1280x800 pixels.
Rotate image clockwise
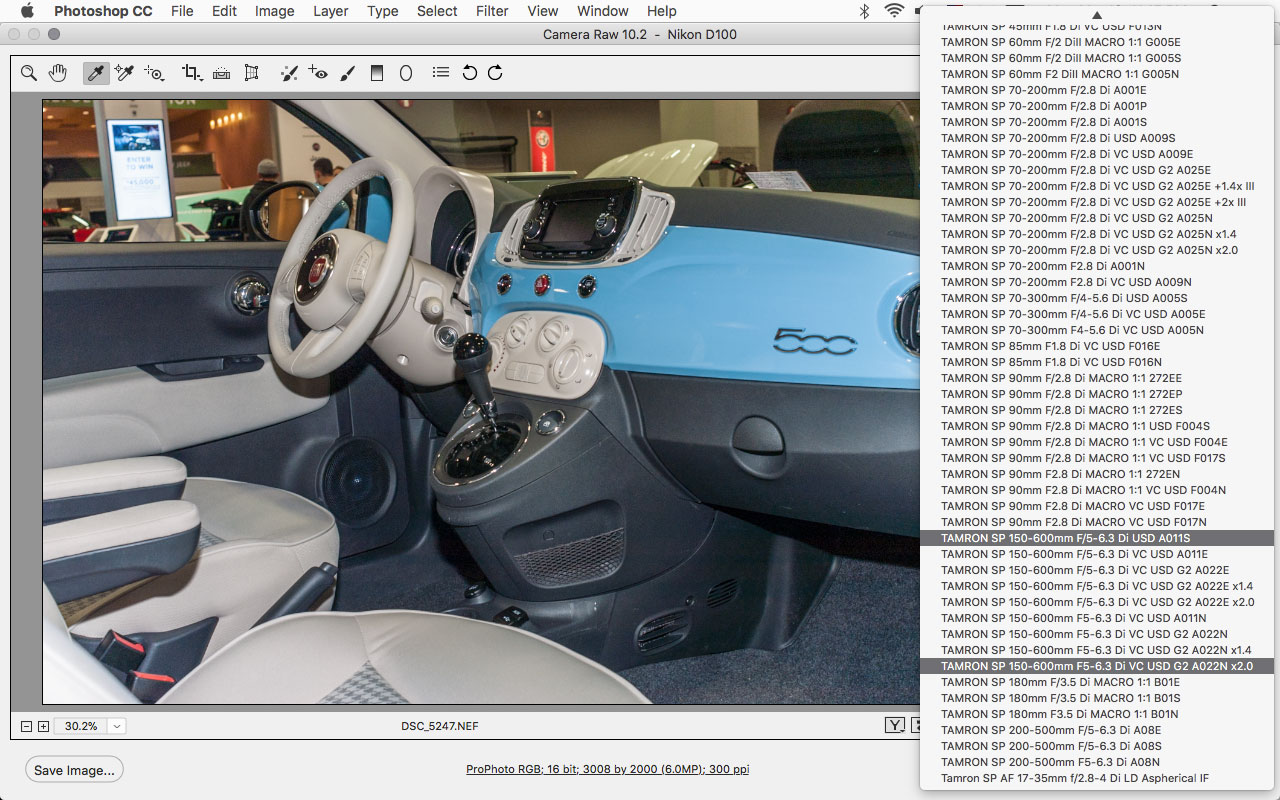[495, 73]
